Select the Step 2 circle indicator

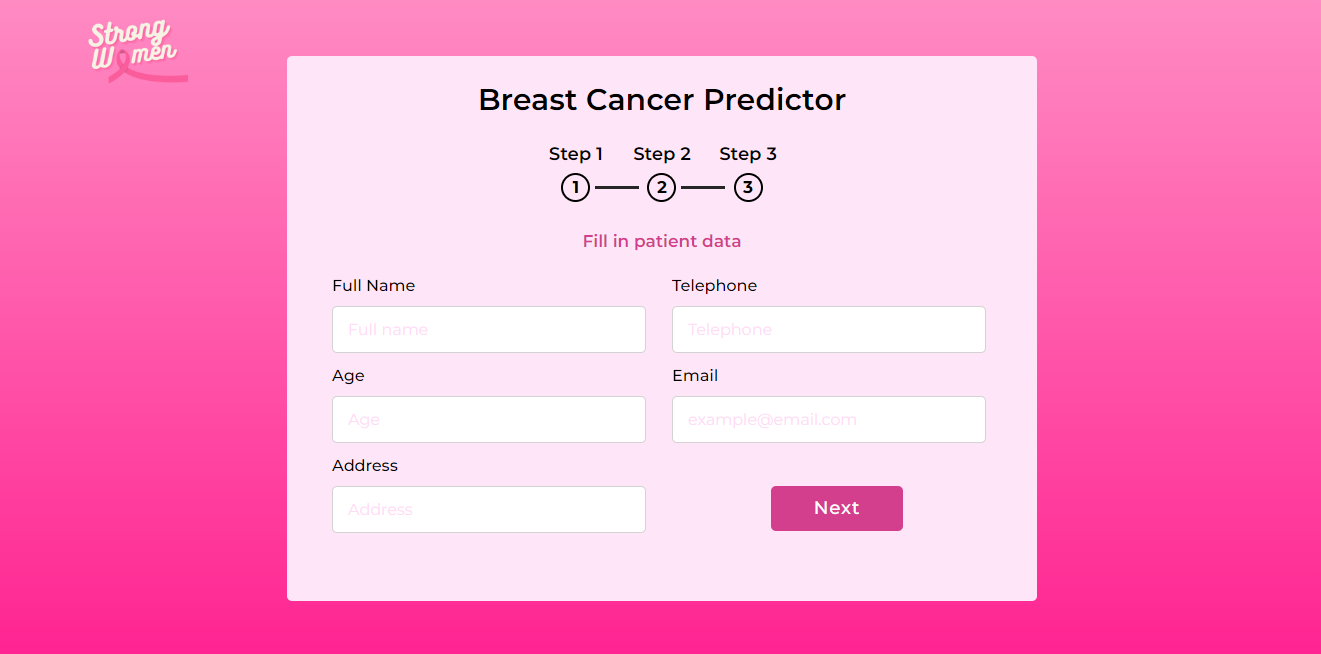coord(661,187)
